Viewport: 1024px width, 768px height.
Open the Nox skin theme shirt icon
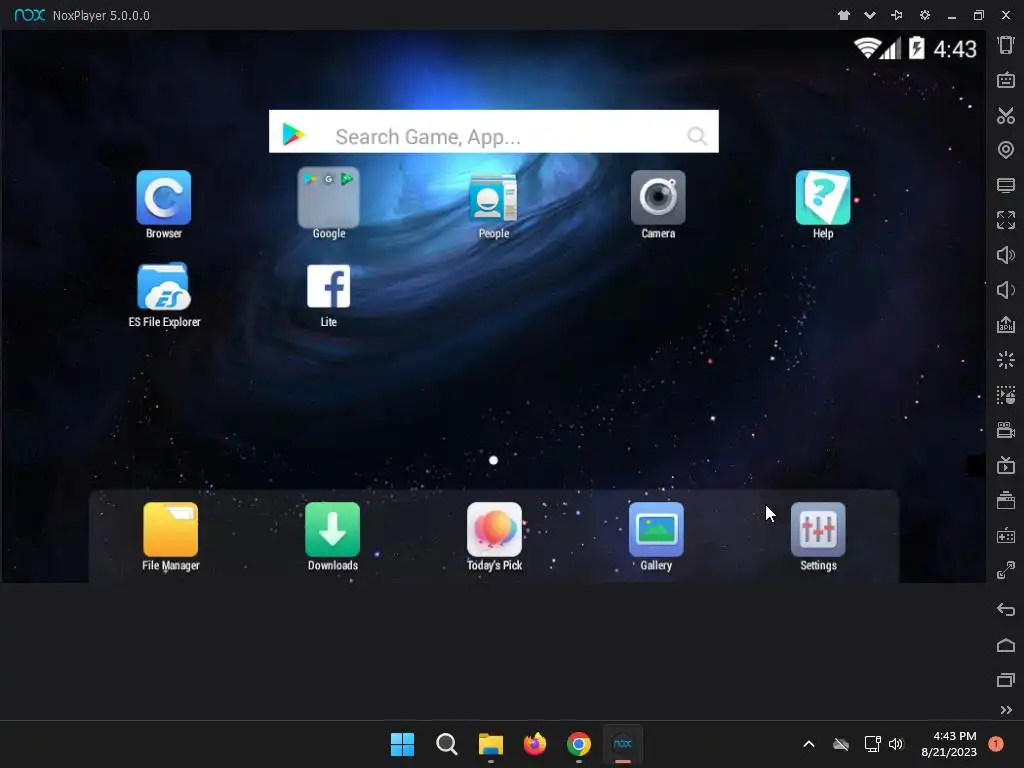[844, 15]
